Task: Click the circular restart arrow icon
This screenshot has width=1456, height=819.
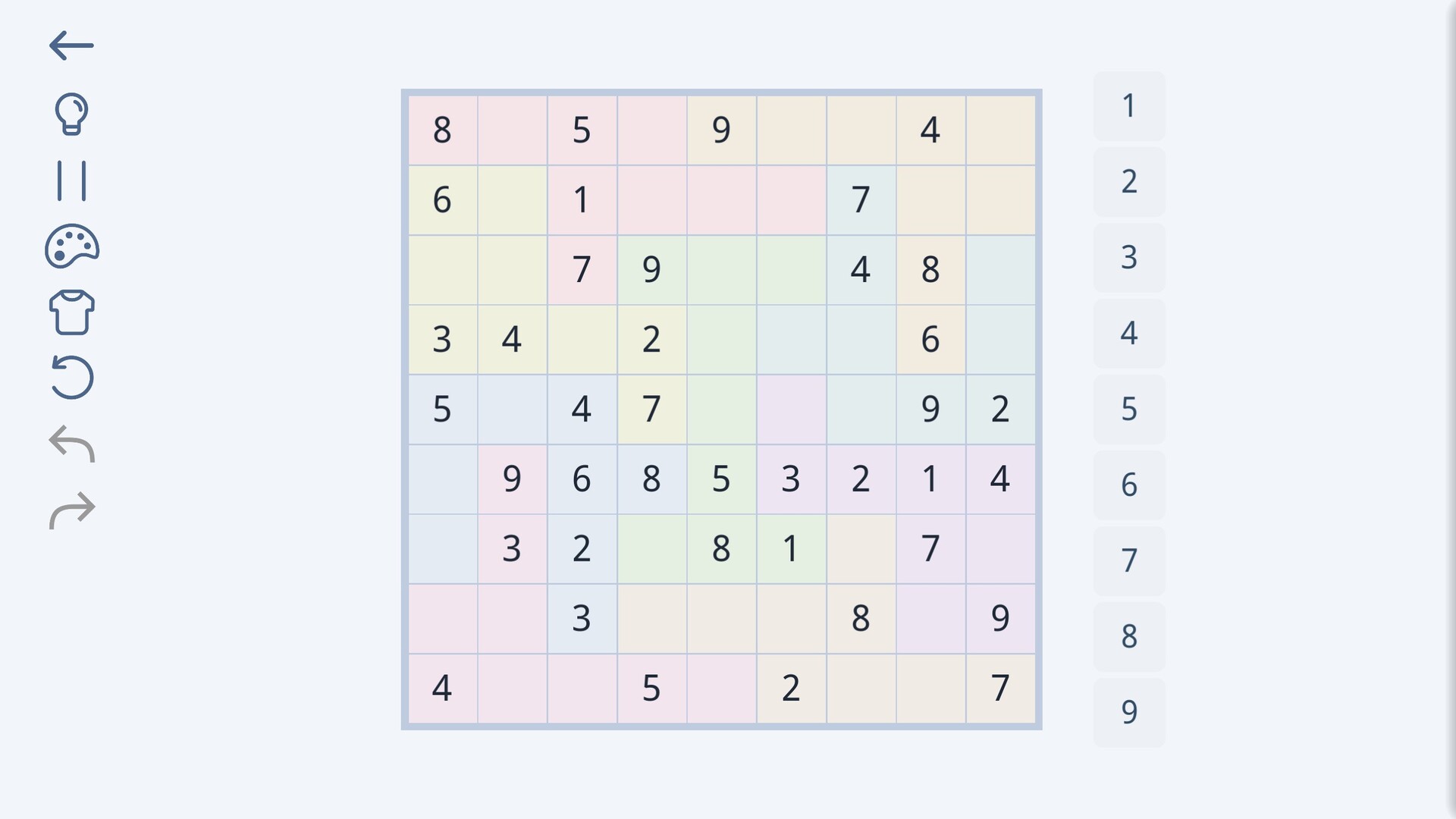Action: coord(71,377)
